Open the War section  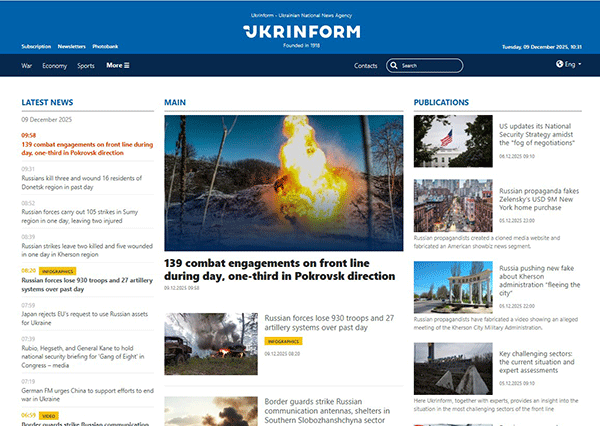pos(26,66)
